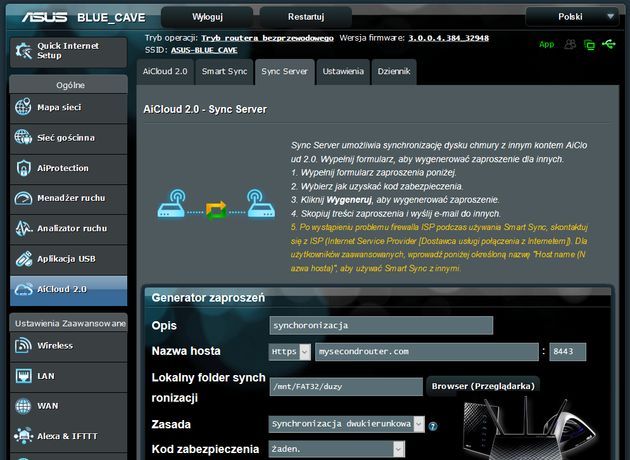Image resolution: width=630 pixels, height=460 pixels.
Task: Follow the ASUS-BLUE_CAVE SSID link
Action: 204,50
